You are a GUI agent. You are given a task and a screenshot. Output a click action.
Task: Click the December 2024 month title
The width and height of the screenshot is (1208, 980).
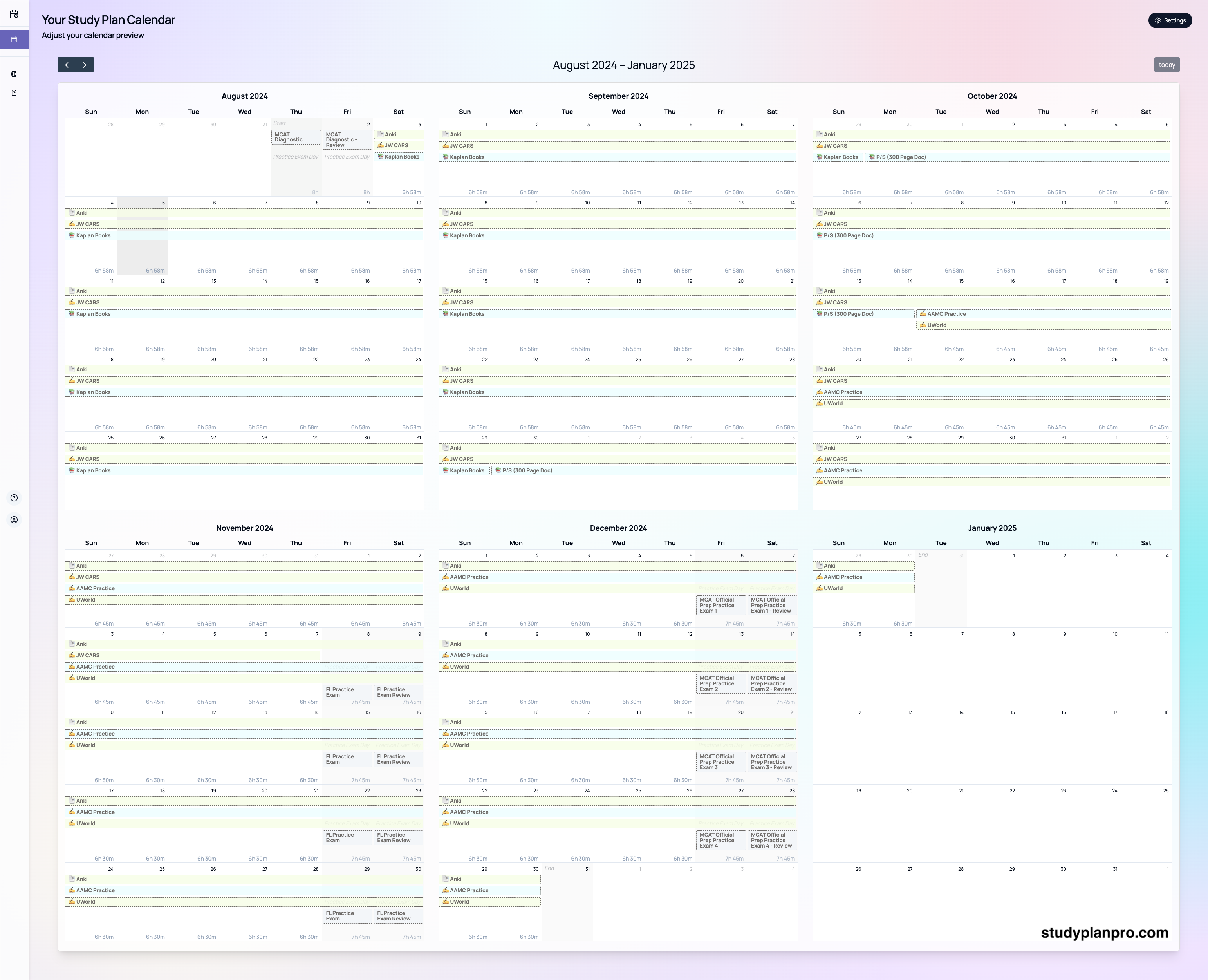[618, 528]
